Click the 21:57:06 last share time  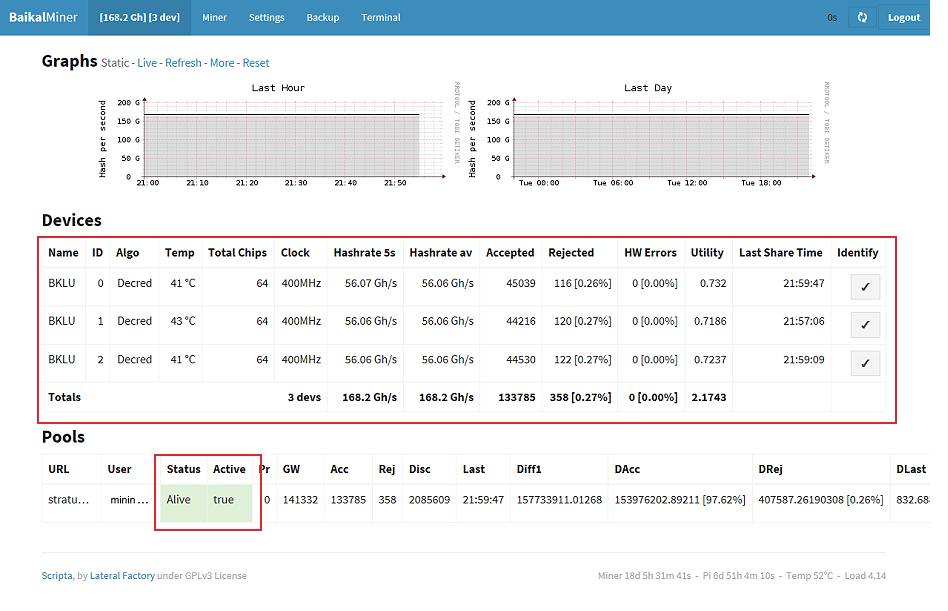(804, 322)
